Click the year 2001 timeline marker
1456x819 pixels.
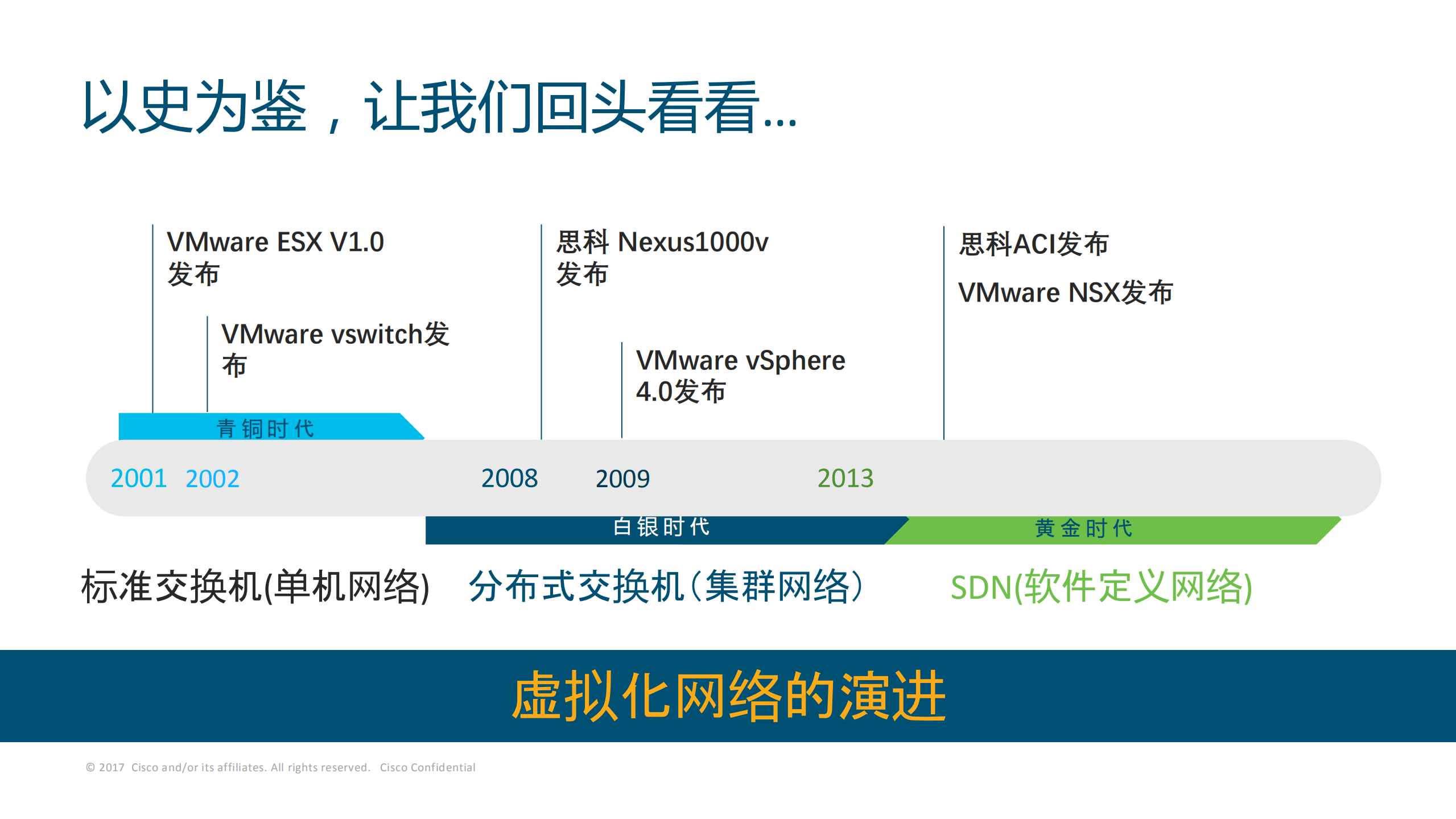point(138,480)
